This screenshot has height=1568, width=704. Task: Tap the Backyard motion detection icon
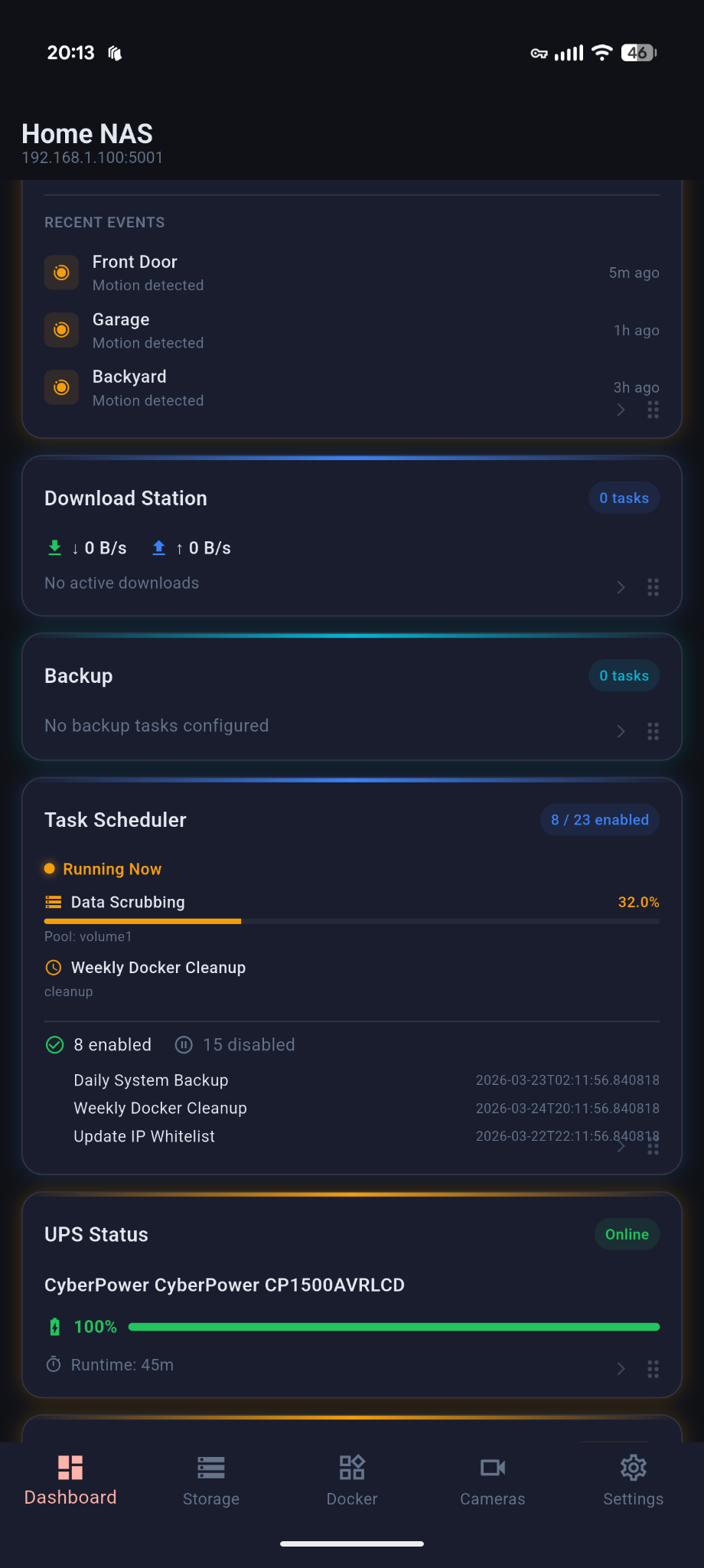61,387
